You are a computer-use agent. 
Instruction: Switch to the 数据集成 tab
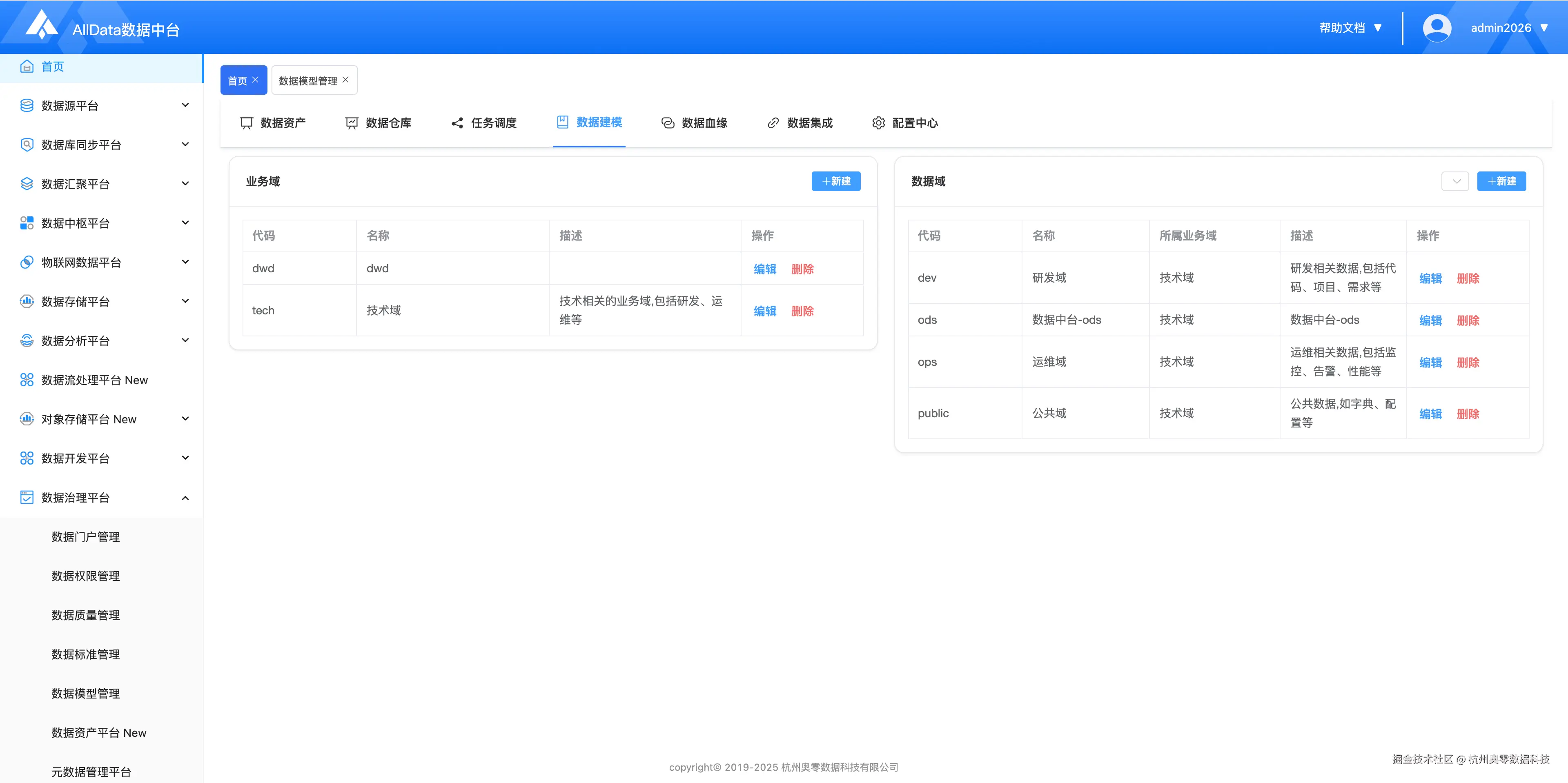pyautogui.click(x=809, y=122)
